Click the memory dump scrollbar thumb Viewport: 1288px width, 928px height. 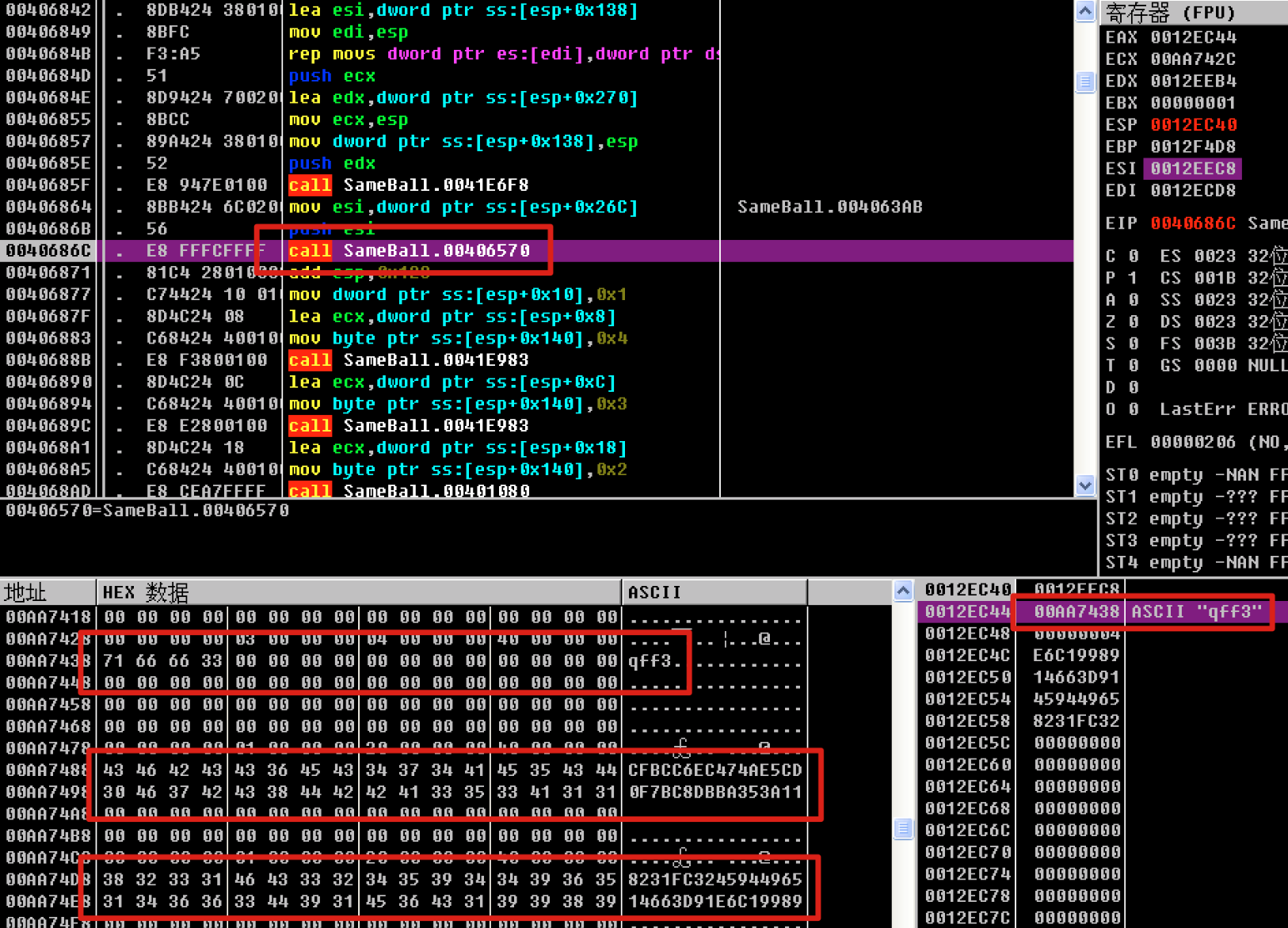click(903, 828)
